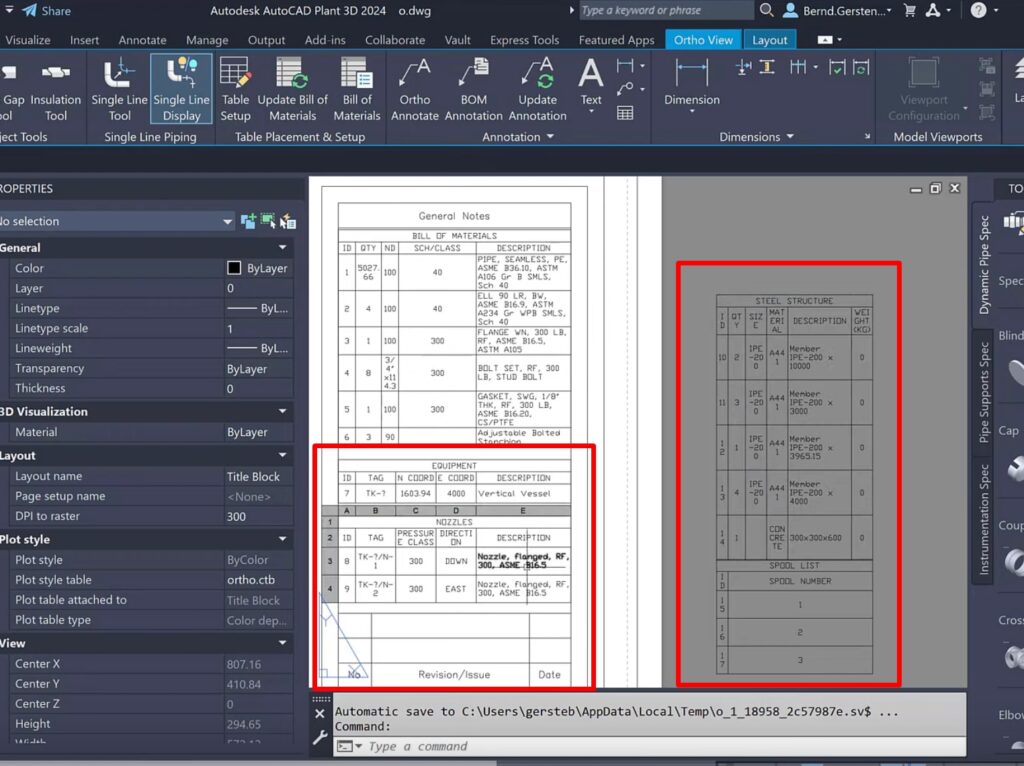The width and height of the screenshot is (1024, 766).
Task: Click the Quick Select icon in Properties
Action: 287,221
